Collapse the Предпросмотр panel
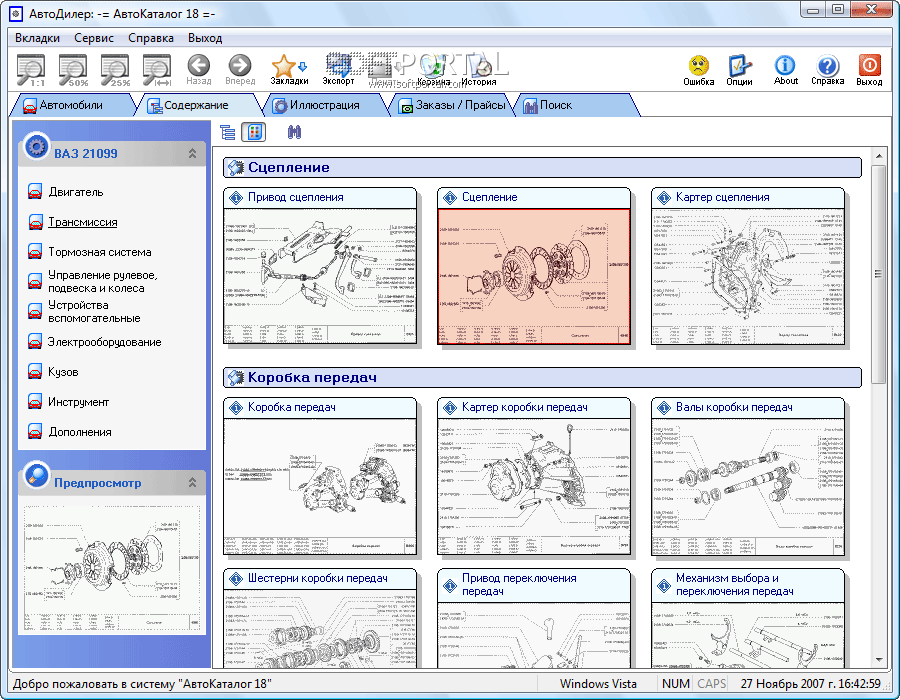Viewport: 900px width, 700px height. tap(192, 483)
